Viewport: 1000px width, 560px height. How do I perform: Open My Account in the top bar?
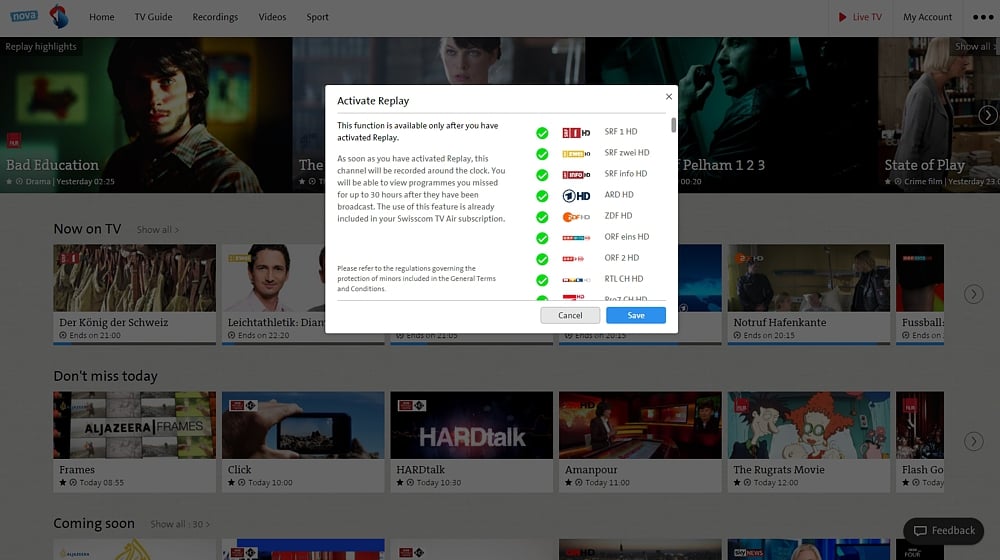(x=927, y=17)
